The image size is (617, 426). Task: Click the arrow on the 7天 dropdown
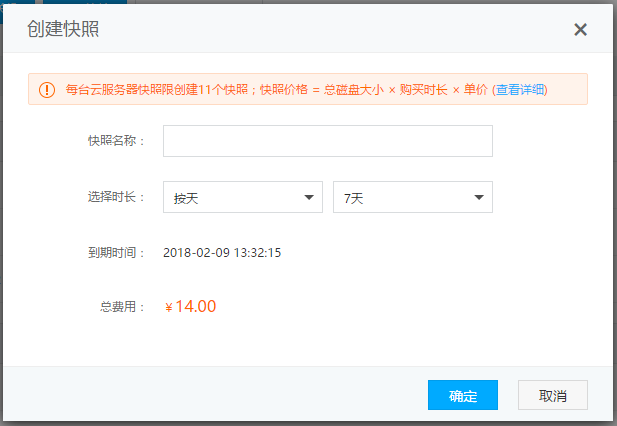[479, 197]
